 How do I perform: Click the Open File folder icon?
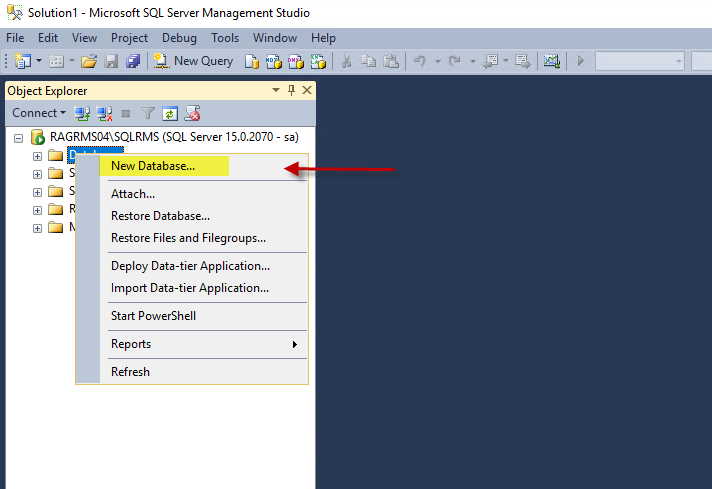pos(89,61)
